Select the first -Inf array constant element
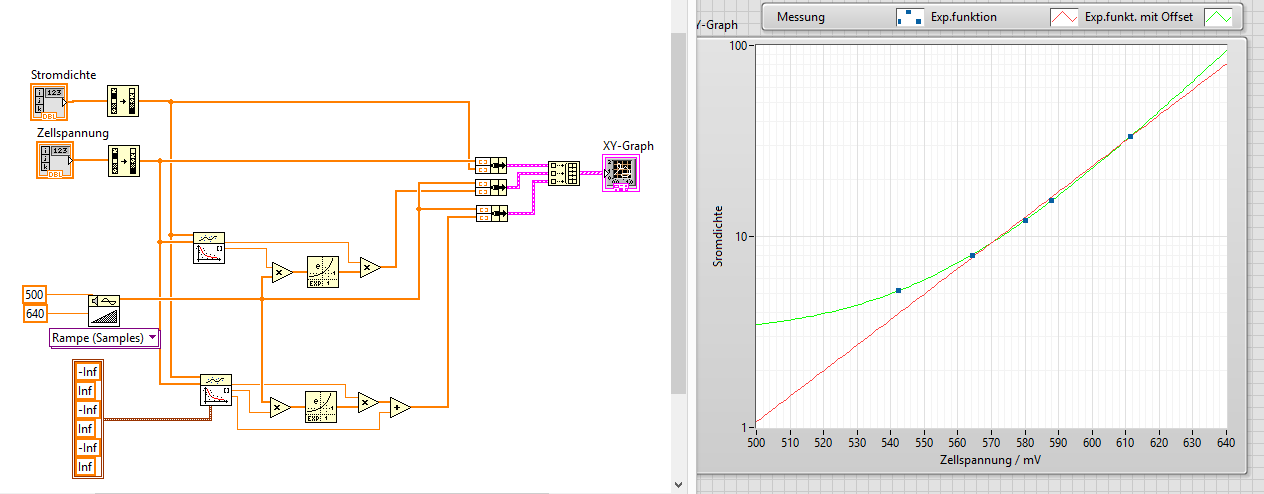The image size is (1264, 494). (x=88, y=372)
